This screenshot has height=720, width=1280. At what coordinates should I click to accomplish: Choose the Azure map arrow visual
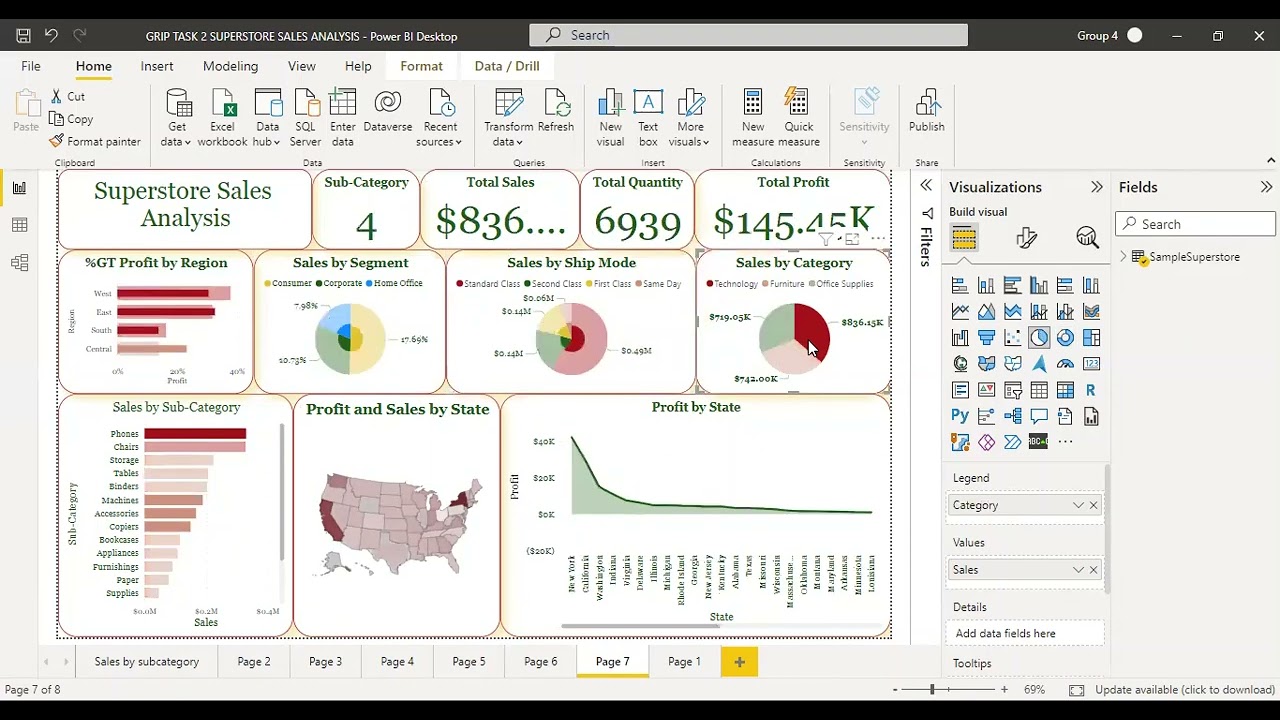[1039, 364]
